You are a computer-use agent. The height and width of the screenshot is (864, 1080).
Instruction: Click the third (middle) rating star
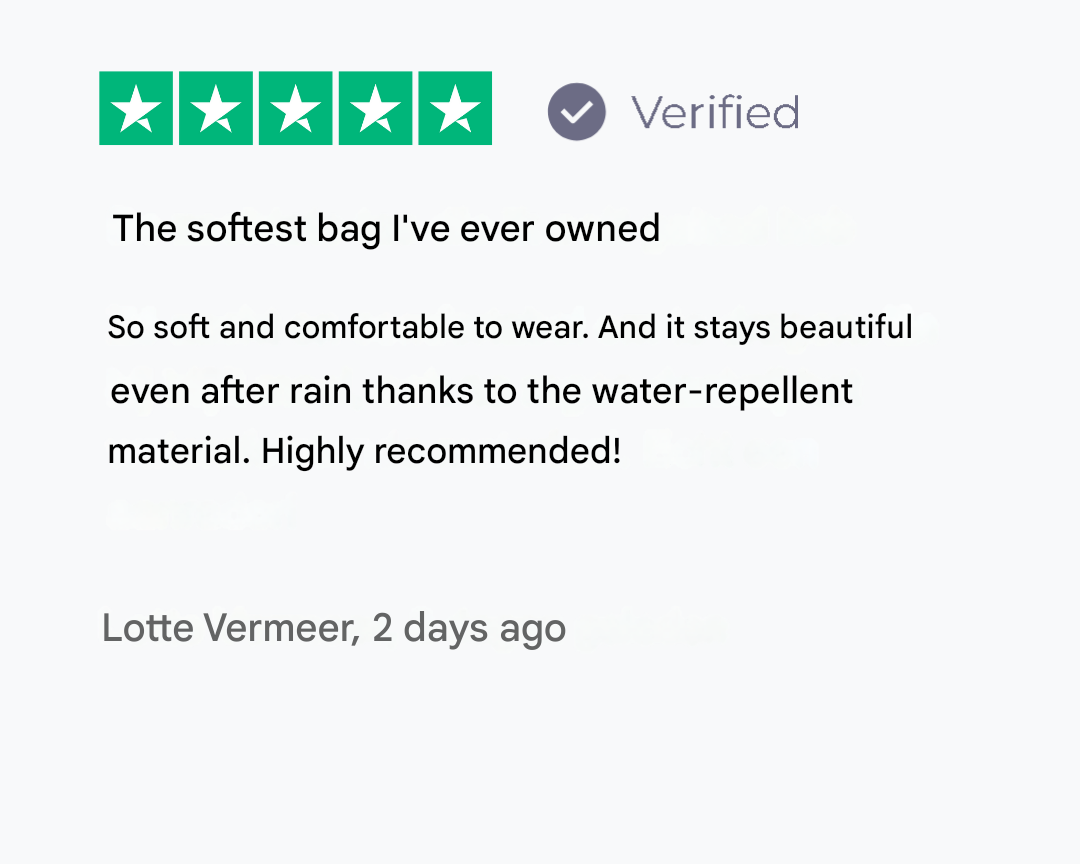tap(296, 109)
